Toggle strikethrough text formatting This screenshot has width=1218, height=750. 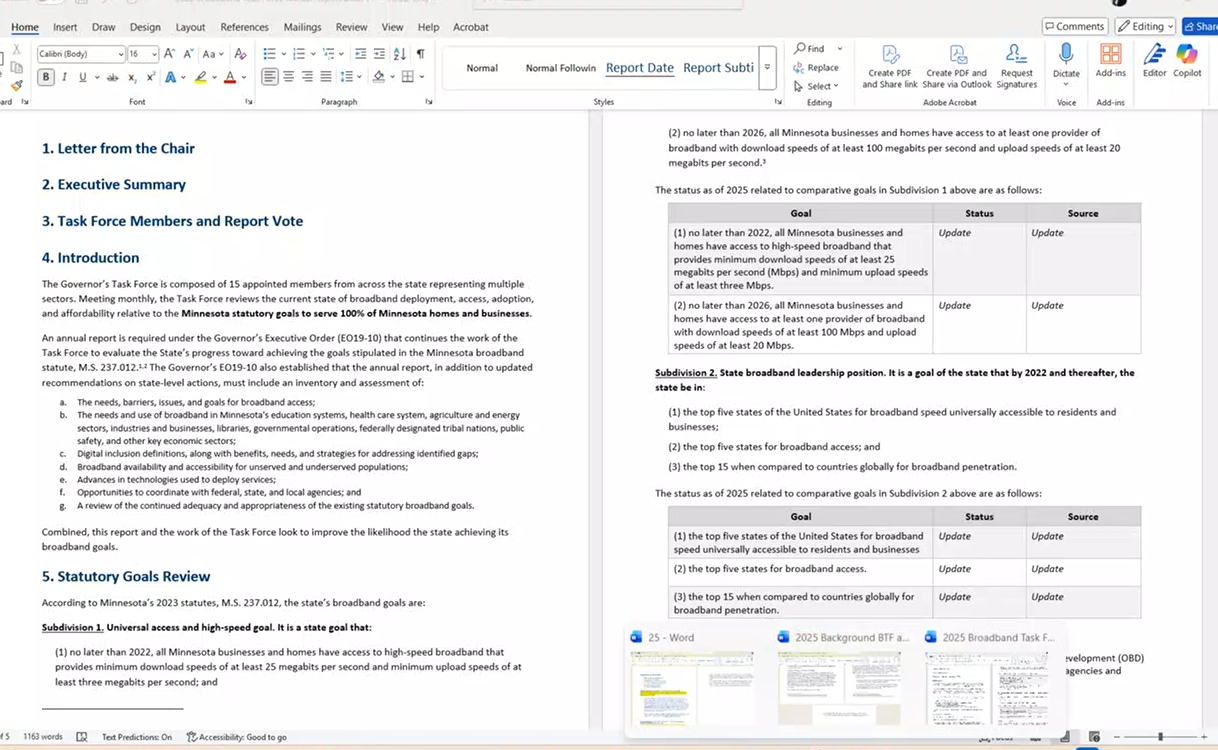click(x=112, y=77)
